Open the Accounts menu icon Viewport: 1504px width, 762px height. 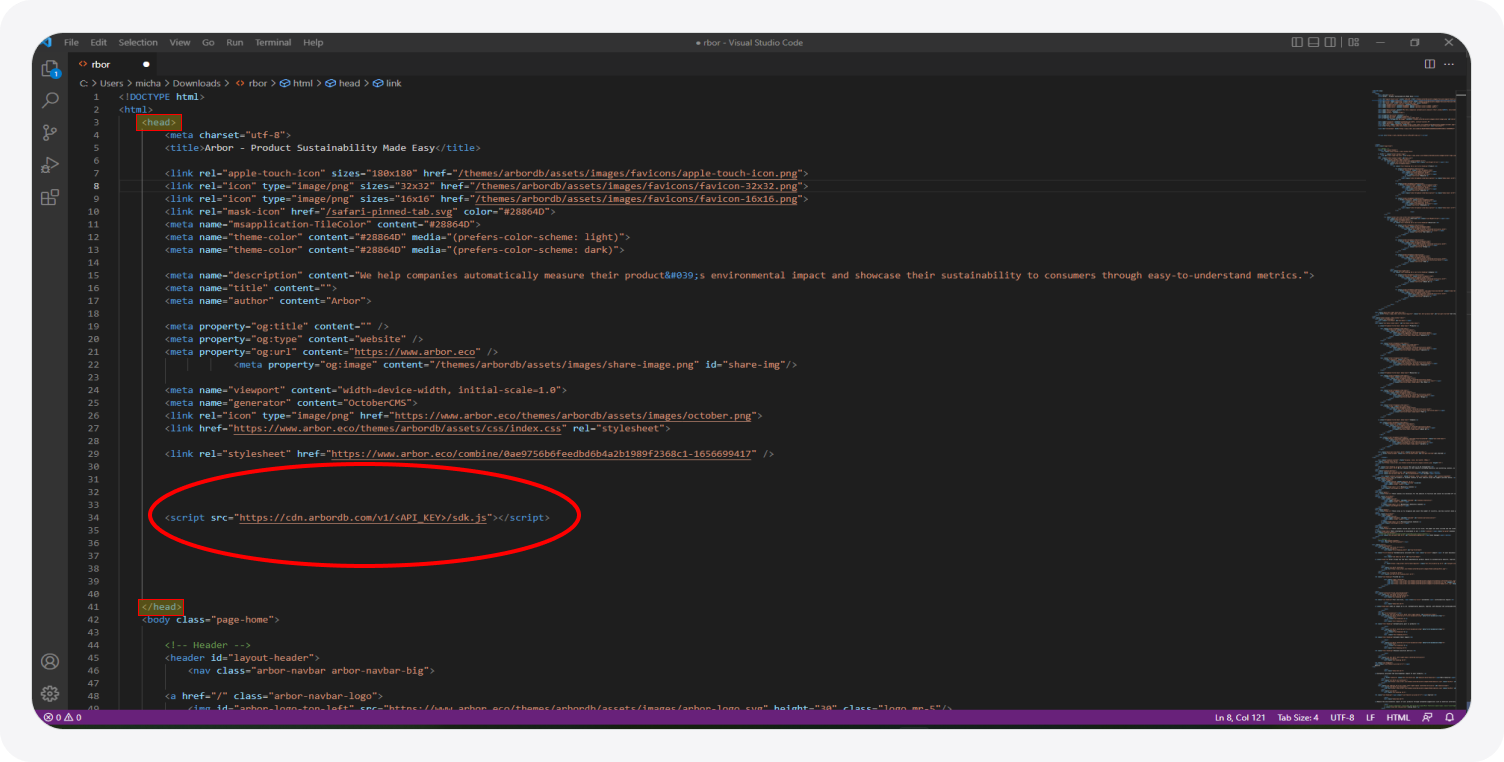(x=50, y=661)
